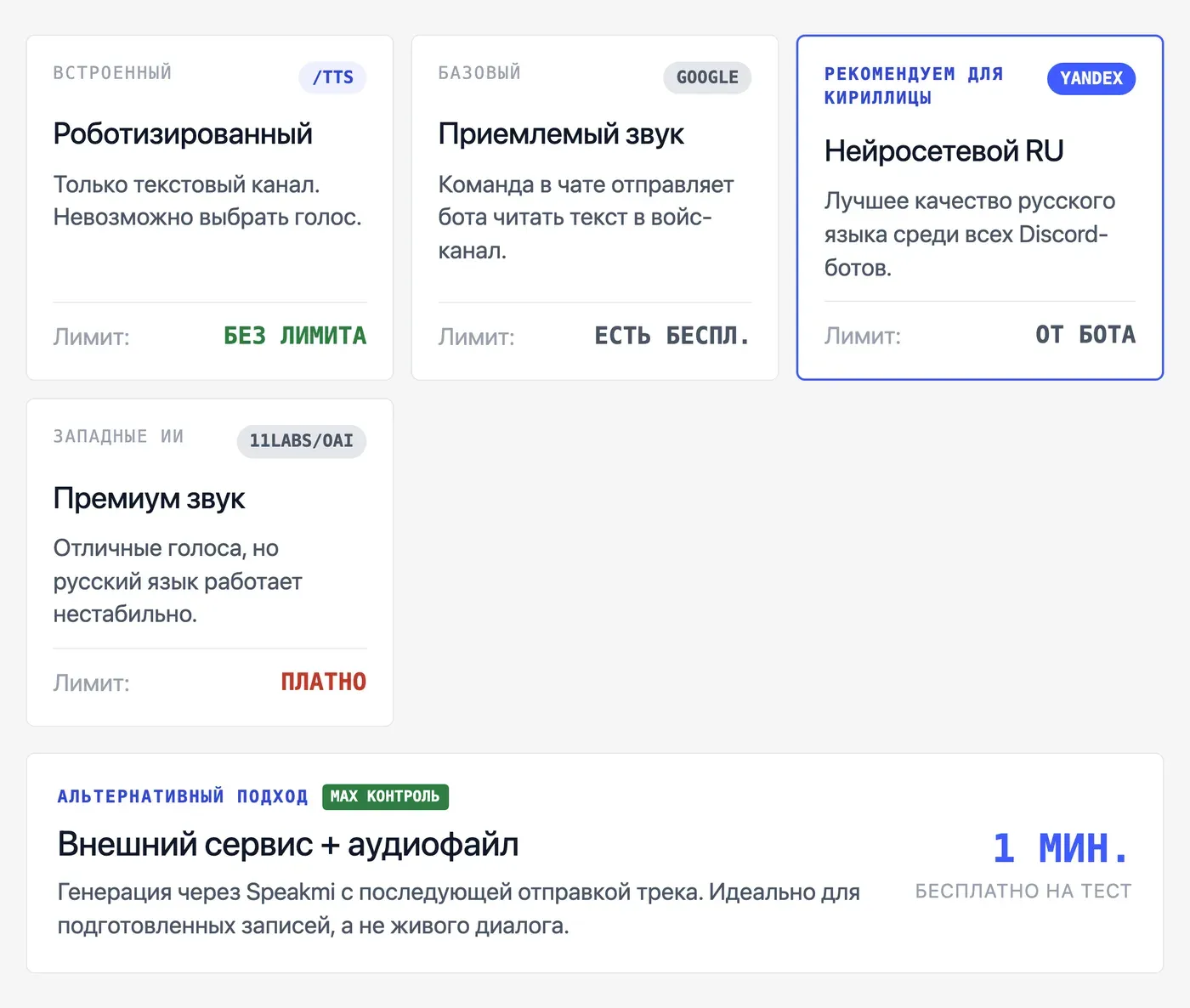The width and height of the screenshot is (1190, 1008).
Task: Click the description 'Лучшее качество русского языка'
Action: 970,235
